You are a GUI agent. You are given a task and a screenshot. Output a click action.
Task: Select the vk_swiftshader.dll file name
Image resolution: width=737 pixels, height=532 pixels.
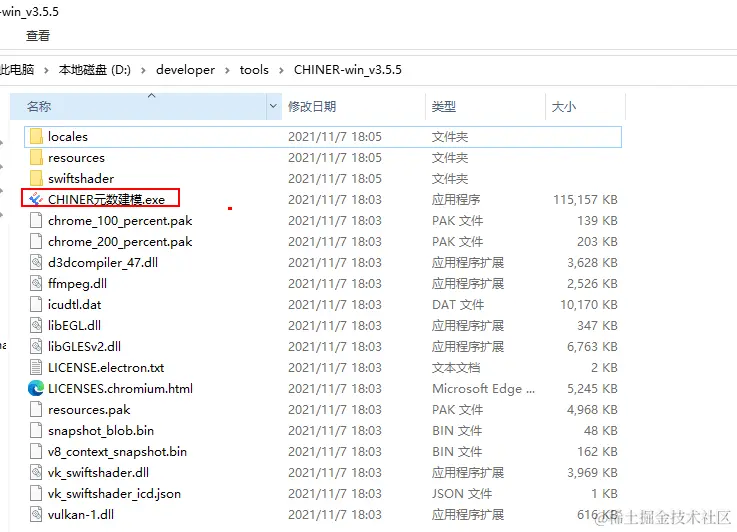98,472
